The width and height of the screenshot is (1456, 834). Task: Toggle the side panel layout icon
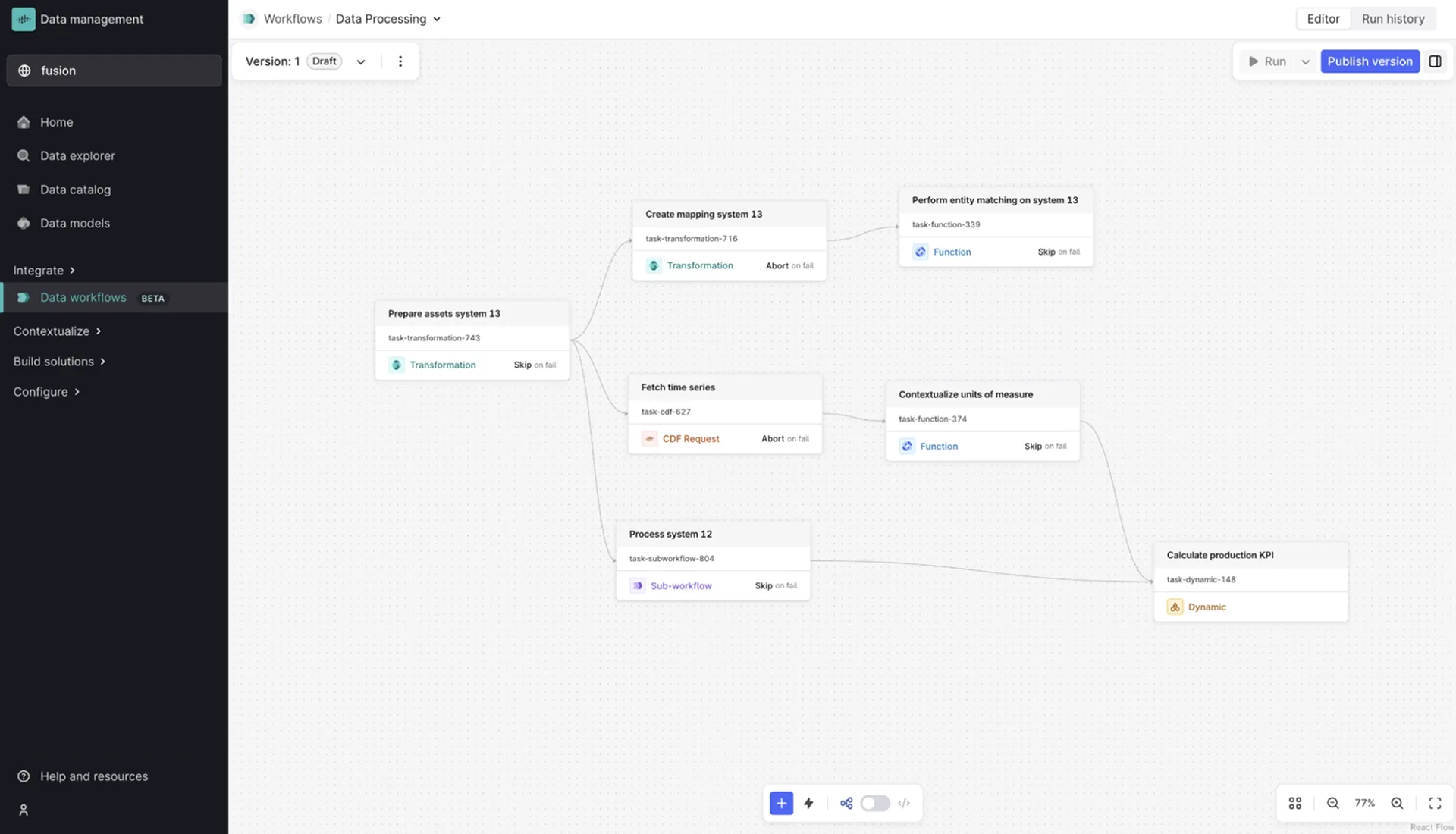[x=1435, y=61]
